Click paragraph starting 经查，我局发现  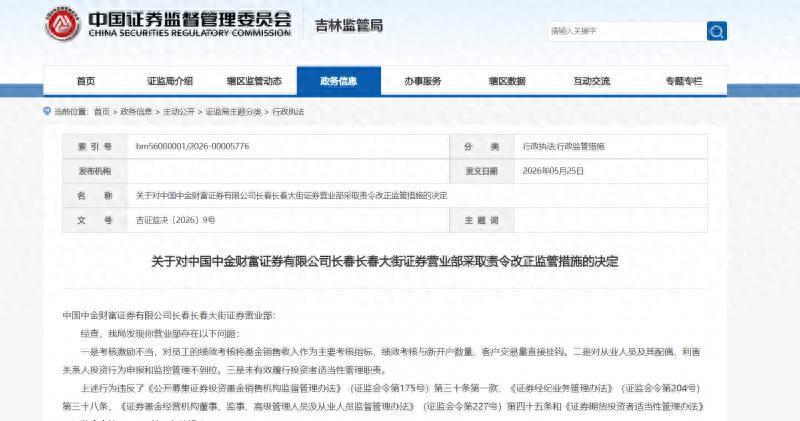tap(160, 334)
